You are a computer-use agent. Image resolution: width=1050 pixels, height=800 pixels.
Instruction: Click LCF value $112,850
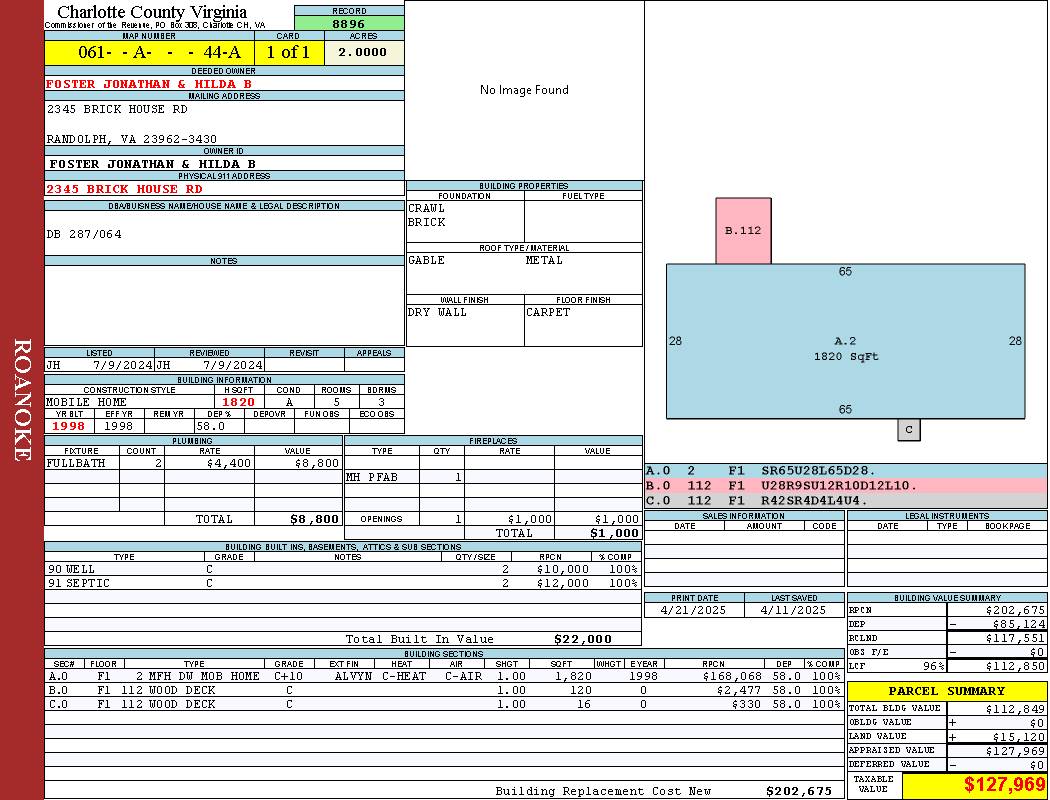pyautogui.click(x=1015, y=666)
